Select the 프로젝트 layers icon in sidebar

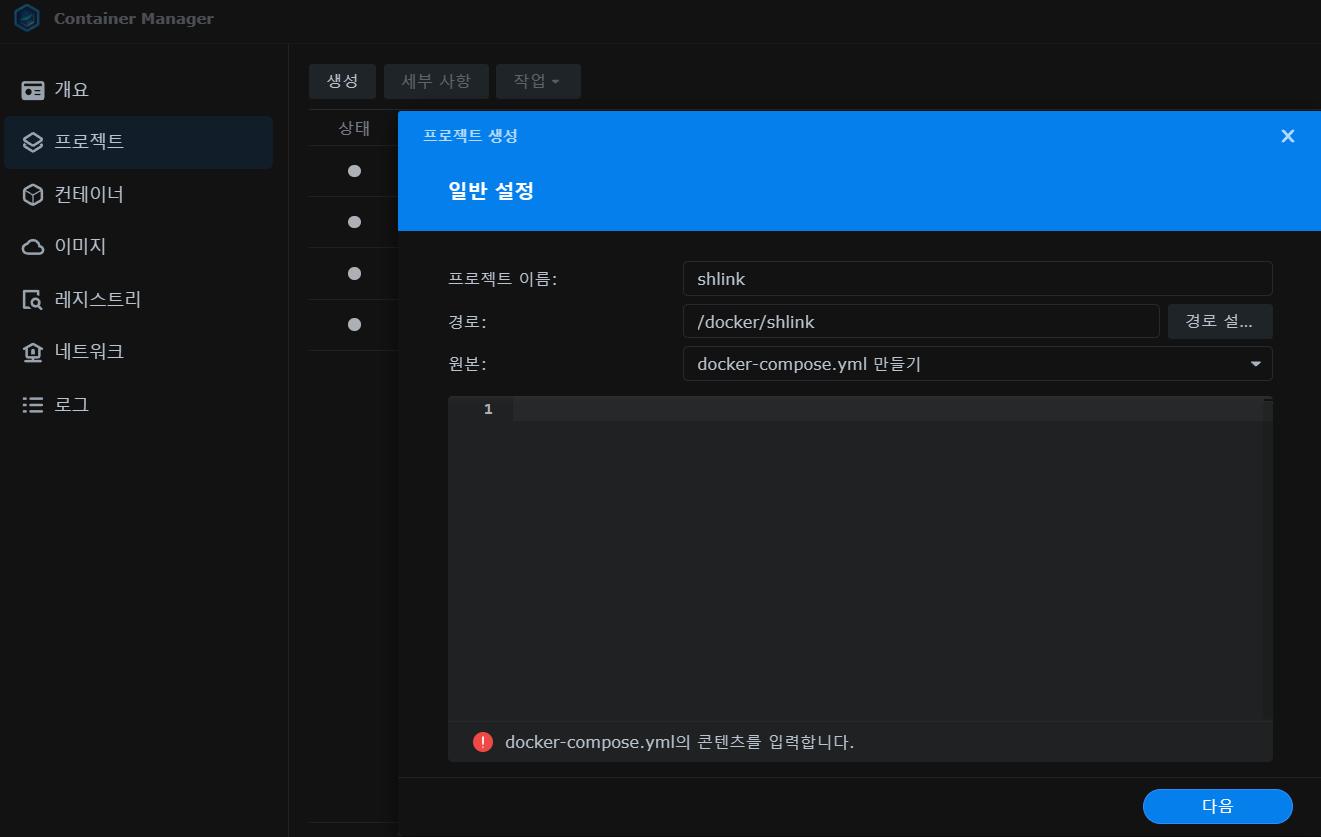click(x=33, y=142)
